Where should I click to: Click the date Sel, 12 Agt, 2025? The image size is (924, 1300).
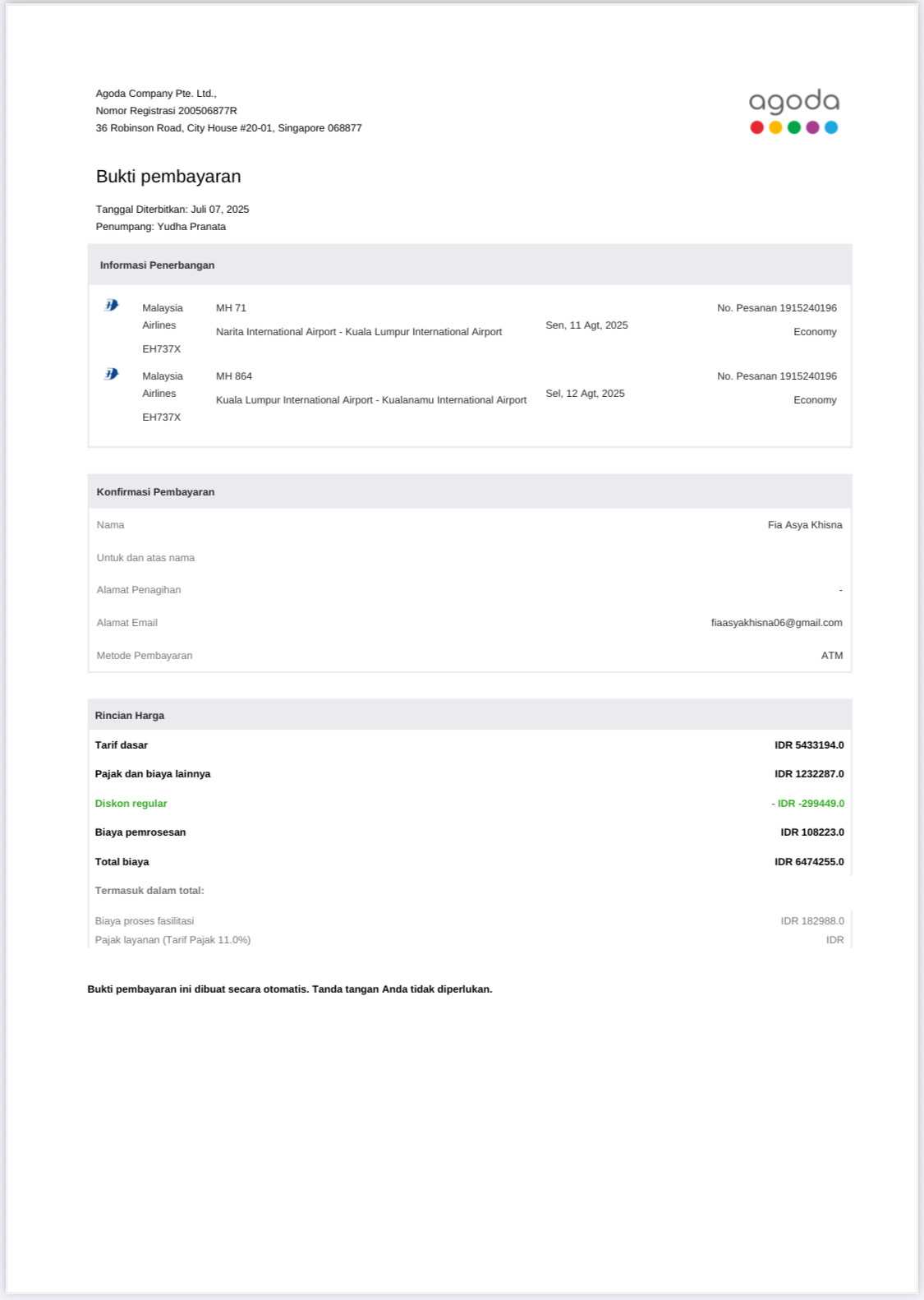pyautogui.click(x=585, y=394)
